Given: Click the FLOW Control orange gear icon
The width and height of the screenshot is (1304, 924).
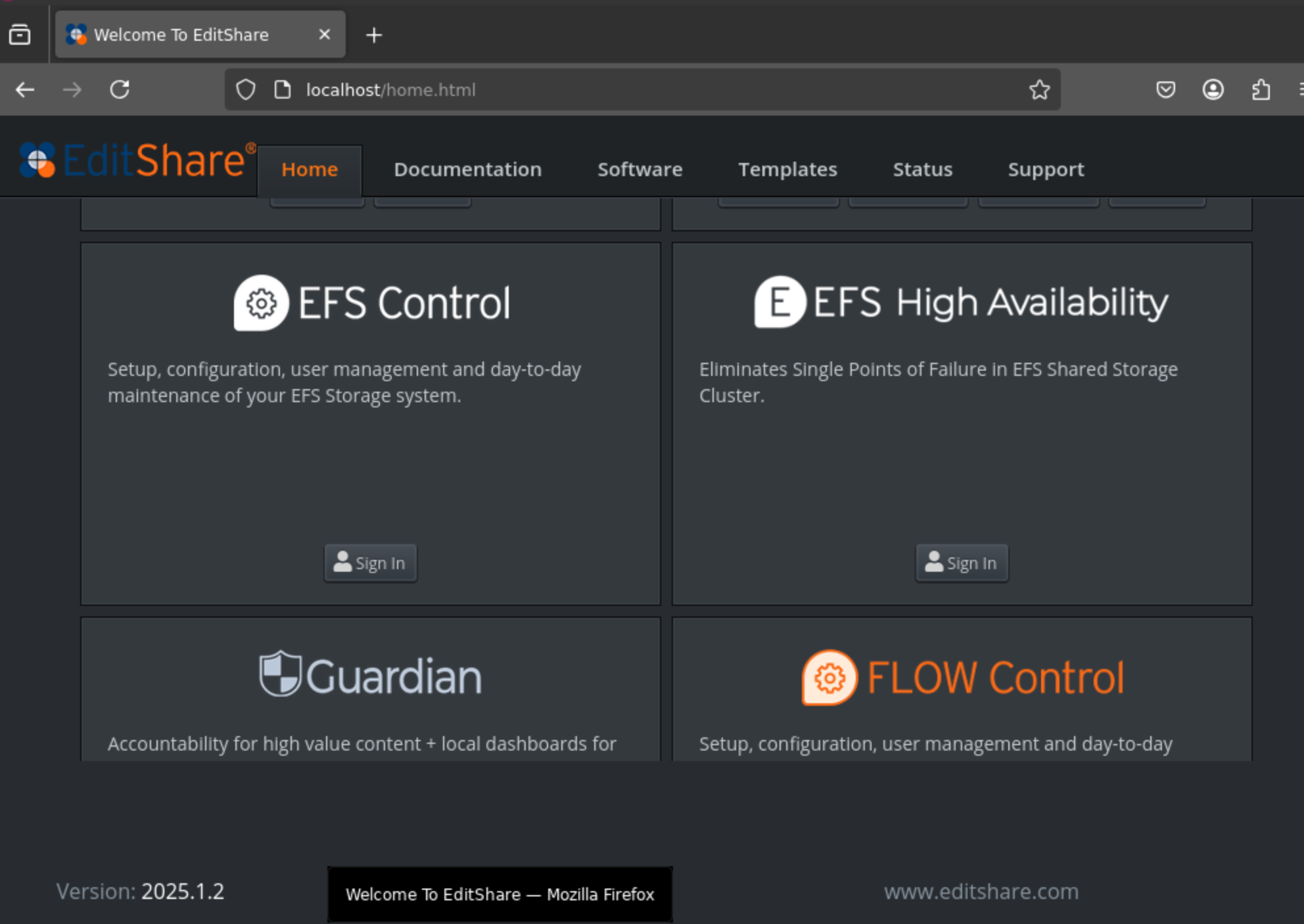Looking at the screenshot, I should click(x=829, y=678).
